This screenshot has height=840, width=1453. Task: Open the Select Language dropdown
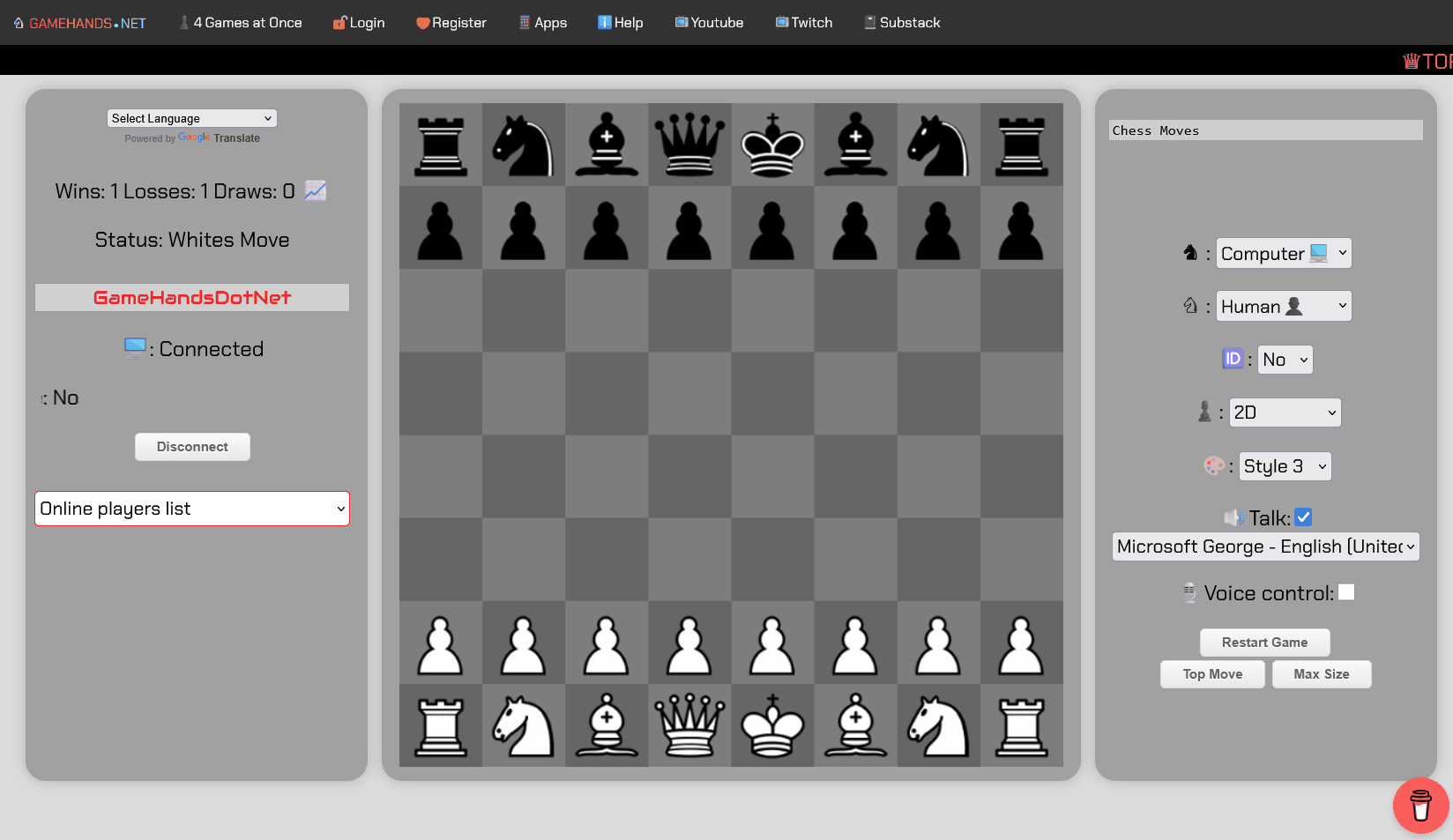coord(191,118)
